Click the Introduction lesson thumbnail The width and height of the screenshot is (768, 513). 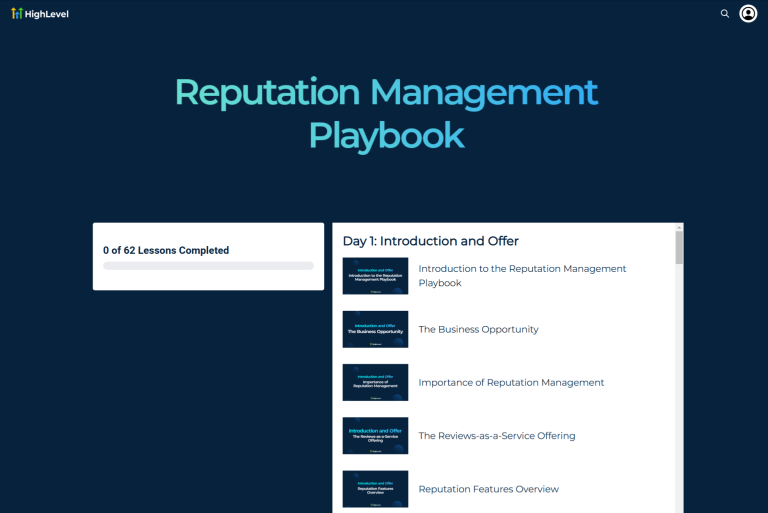[x=375, y=276]
